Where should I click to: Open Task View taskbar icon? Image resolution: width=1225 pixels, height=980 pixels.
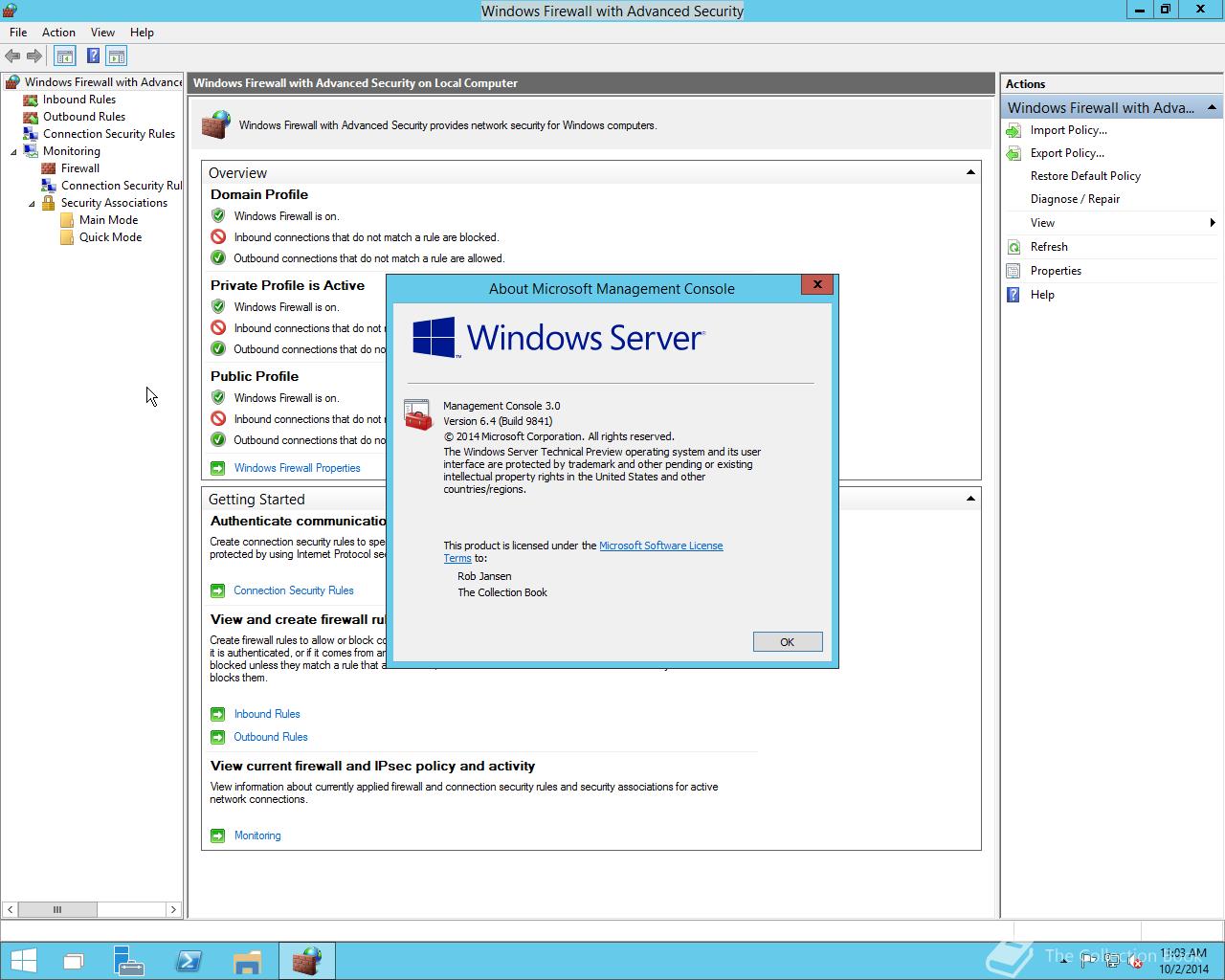(x=74, y=962)
